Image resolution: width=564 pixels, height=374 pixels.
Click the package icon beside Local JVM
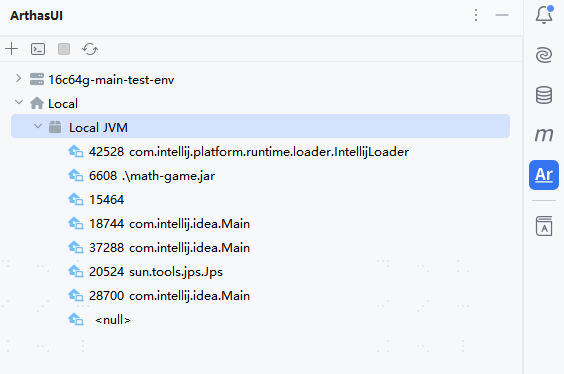[x=55, y=127]
